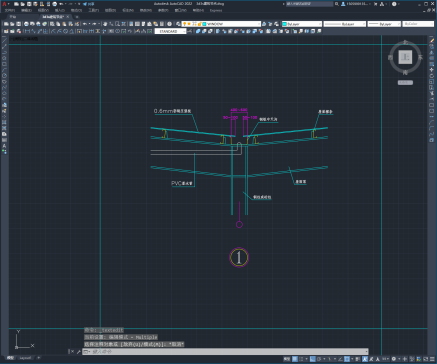Viewport: 437px width, 364px height.
Task: Select the Mirror tool in Modify toolbar
Action: point(431,53)
